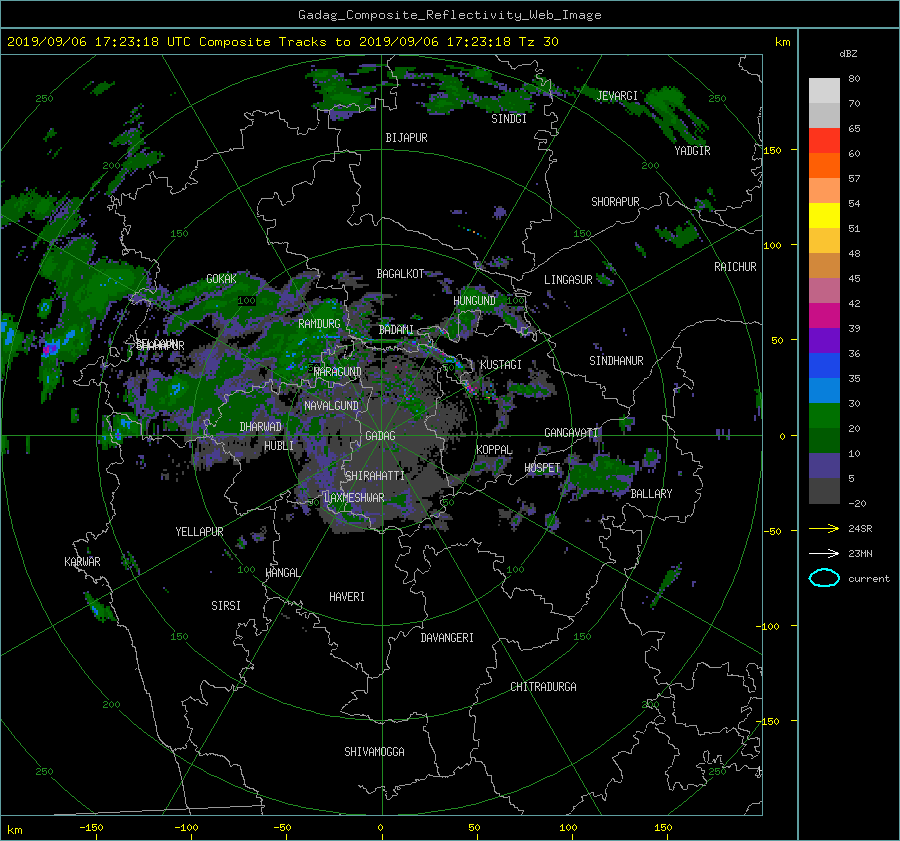This screenshot has width=900, height=841.
Task: Click the Gadag Composite Reflectivity title text
Action: click(449, 15)
